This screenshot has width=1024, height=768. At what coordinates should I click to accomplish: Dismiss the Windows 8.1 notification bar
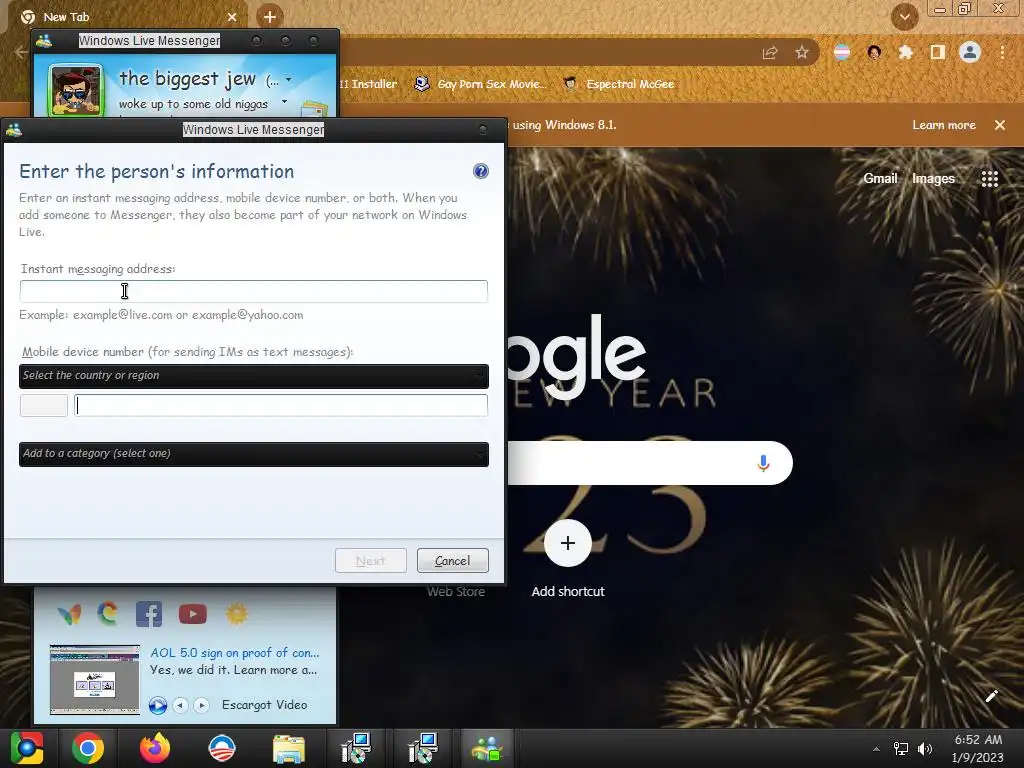1000,125
